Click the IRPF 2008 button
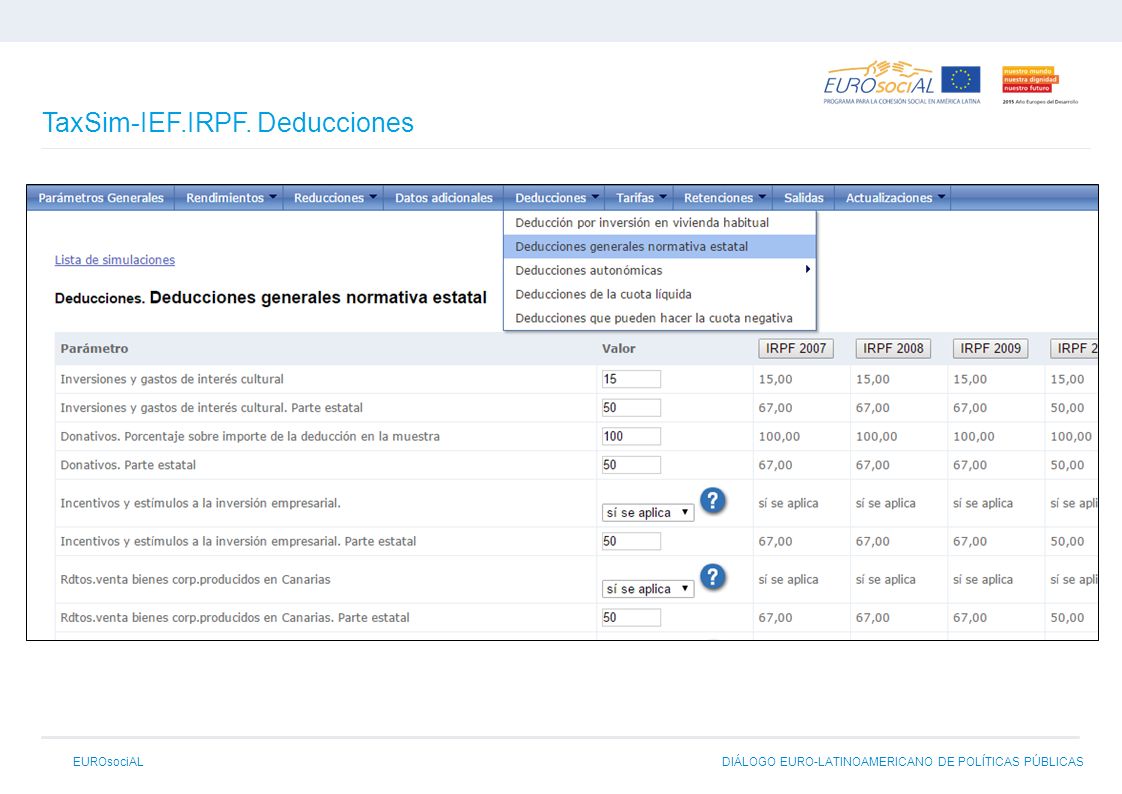The image size is (1122, 794). [x=893, y=348]
